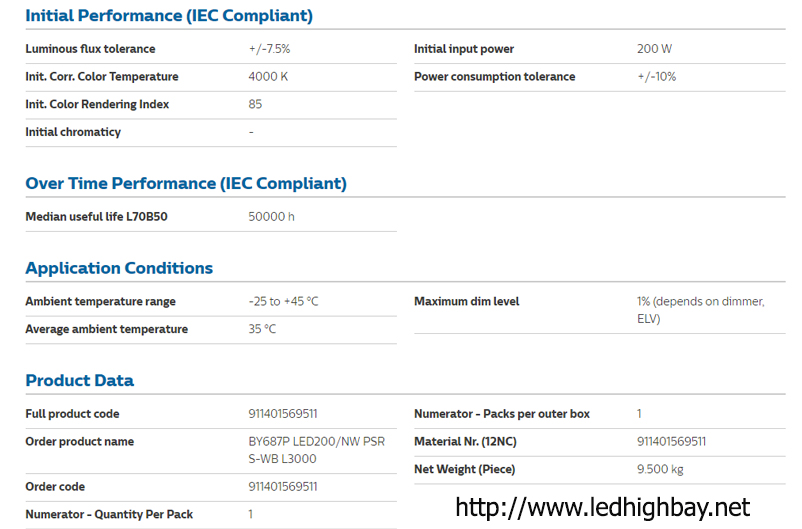
Task: Select the Init. Color Rendering Index label
Action: tap(97, 104)
